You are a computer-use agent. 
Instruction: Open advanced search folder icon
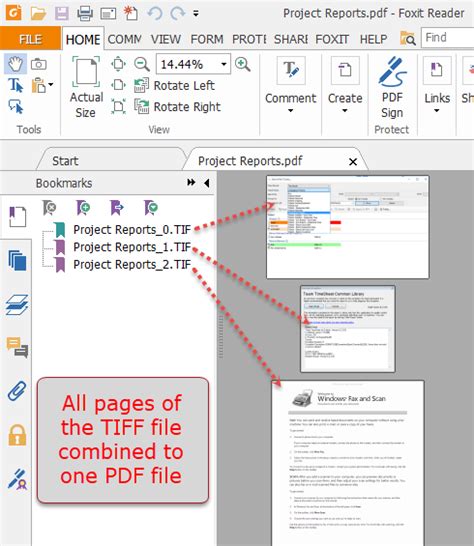pos(407,38)
